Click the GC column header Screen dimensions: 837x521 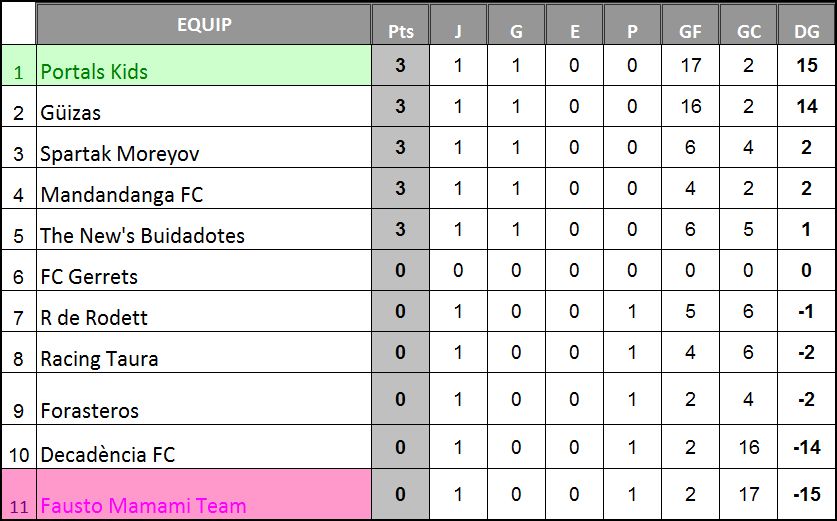click(748, 25)
